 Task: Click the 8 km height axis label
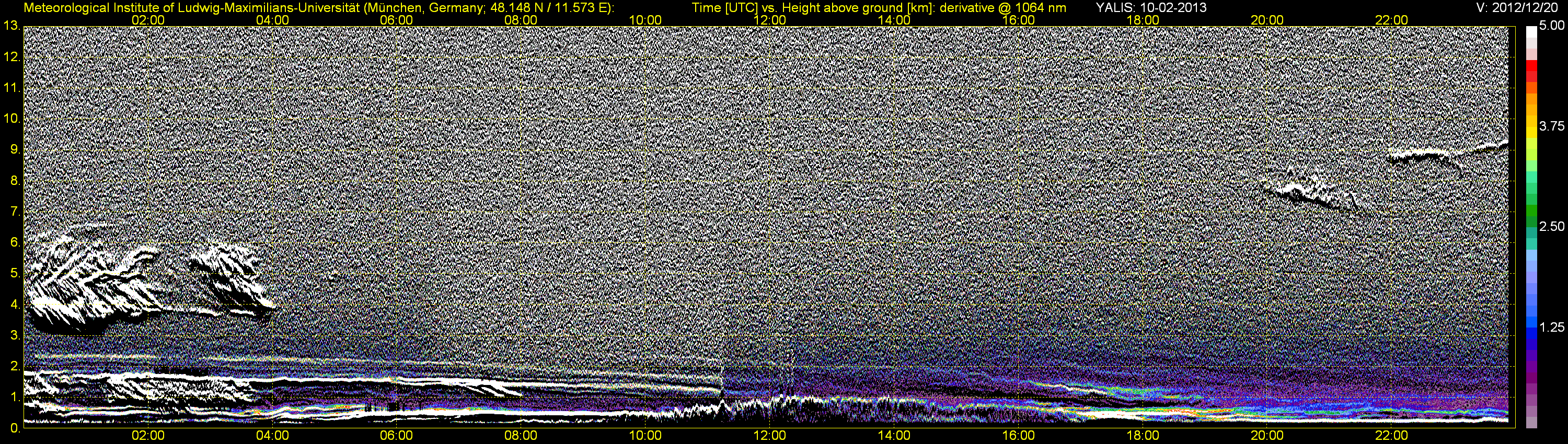(15, 181)
